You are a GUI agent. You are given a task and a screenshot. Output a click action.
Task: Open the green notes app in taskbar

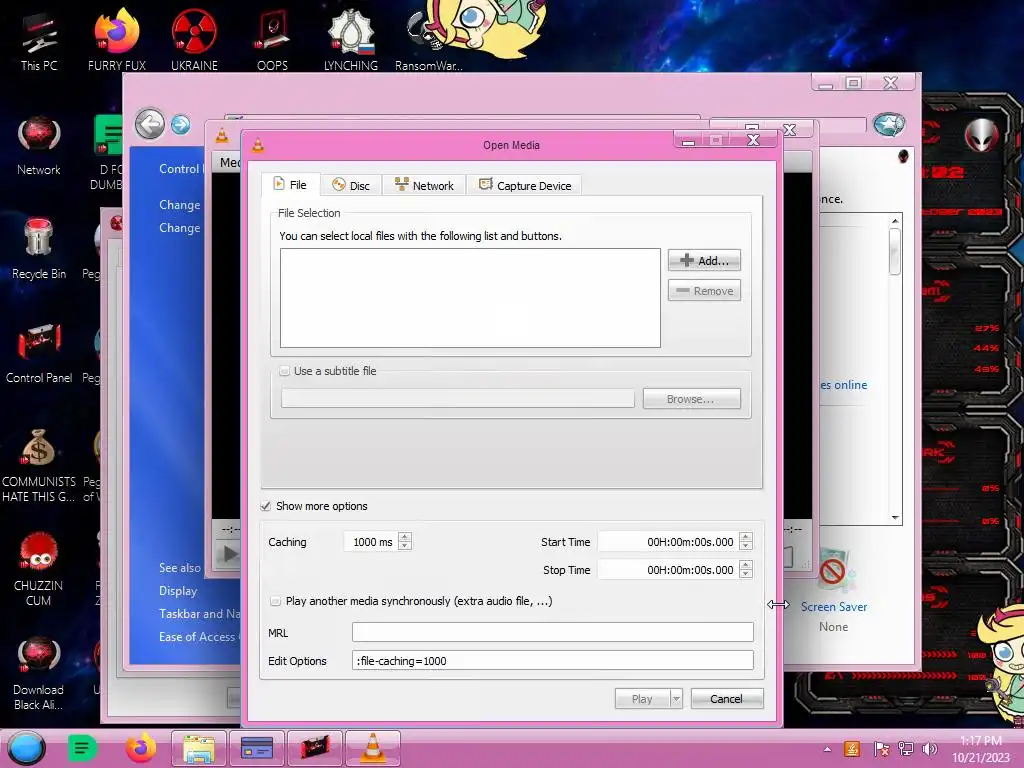82,748
